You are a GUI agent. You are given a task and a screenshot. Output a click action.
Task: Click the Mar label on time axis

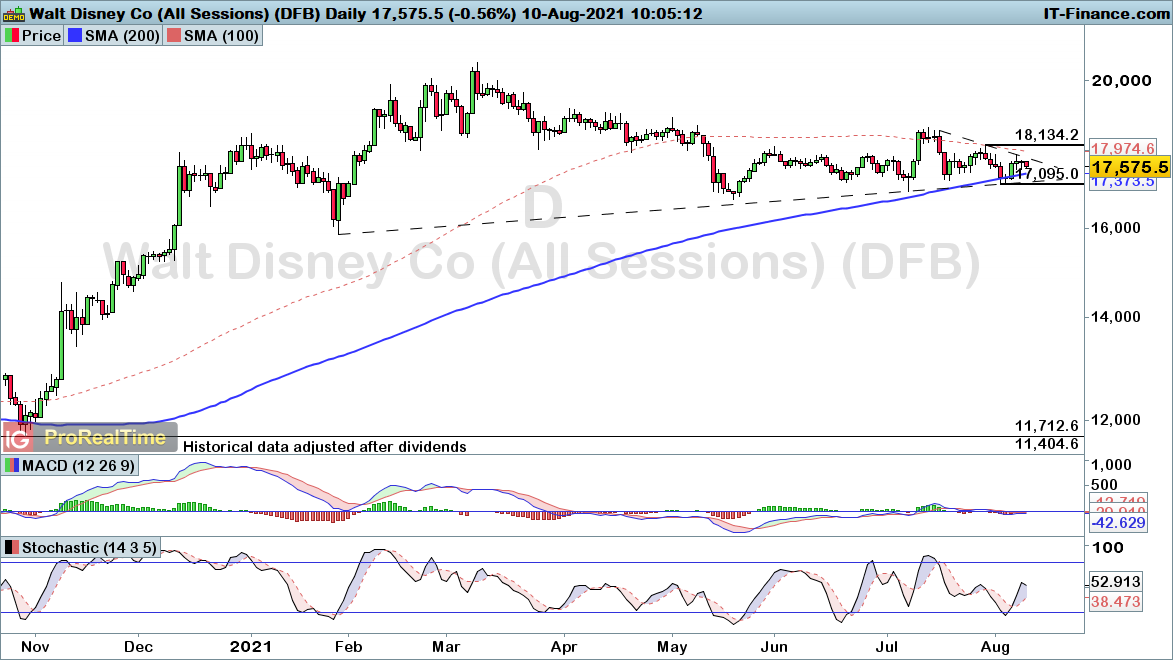tap(446, 647)
